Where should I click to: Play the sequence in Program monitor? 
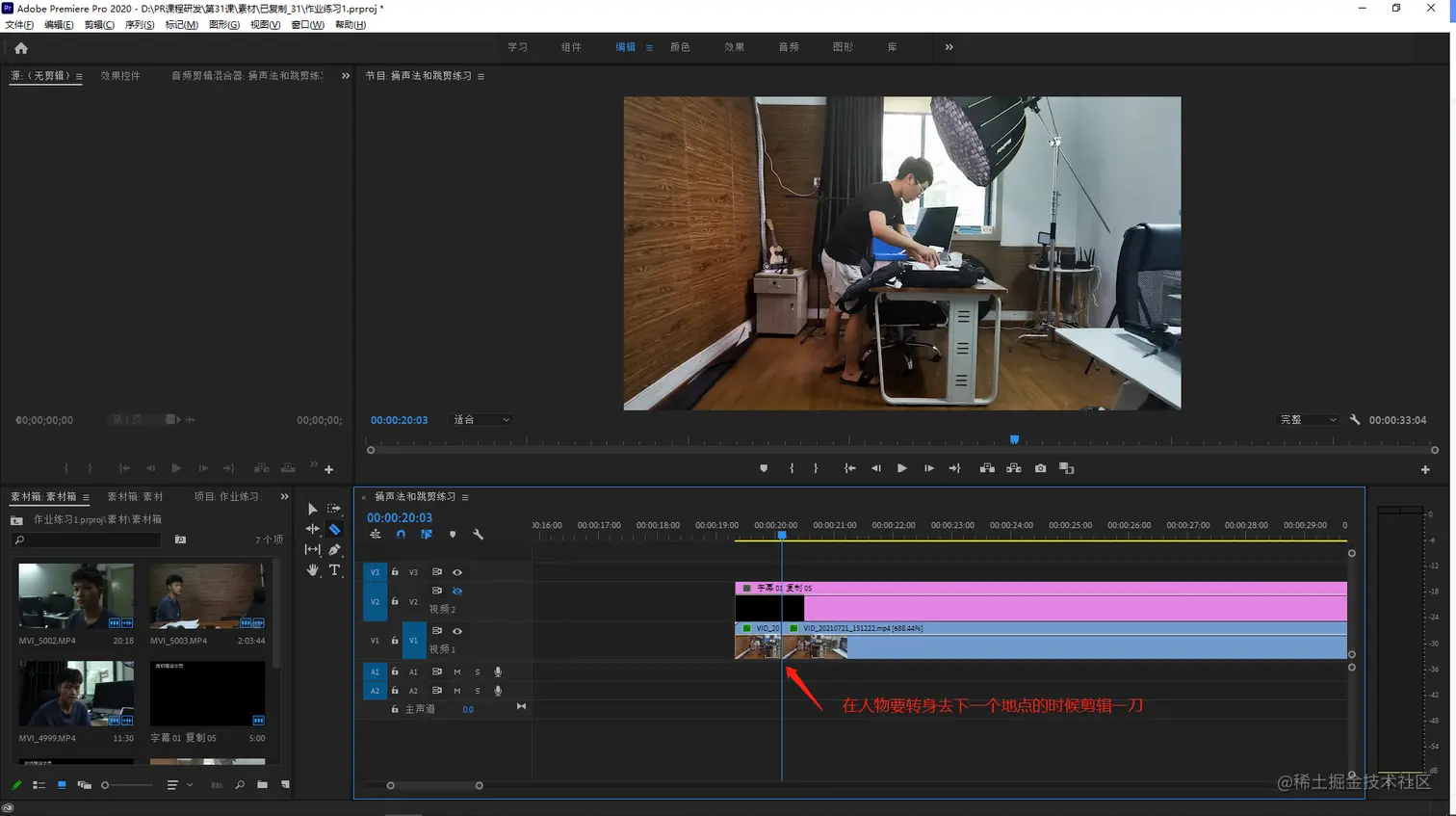click(x=901, y=468)
